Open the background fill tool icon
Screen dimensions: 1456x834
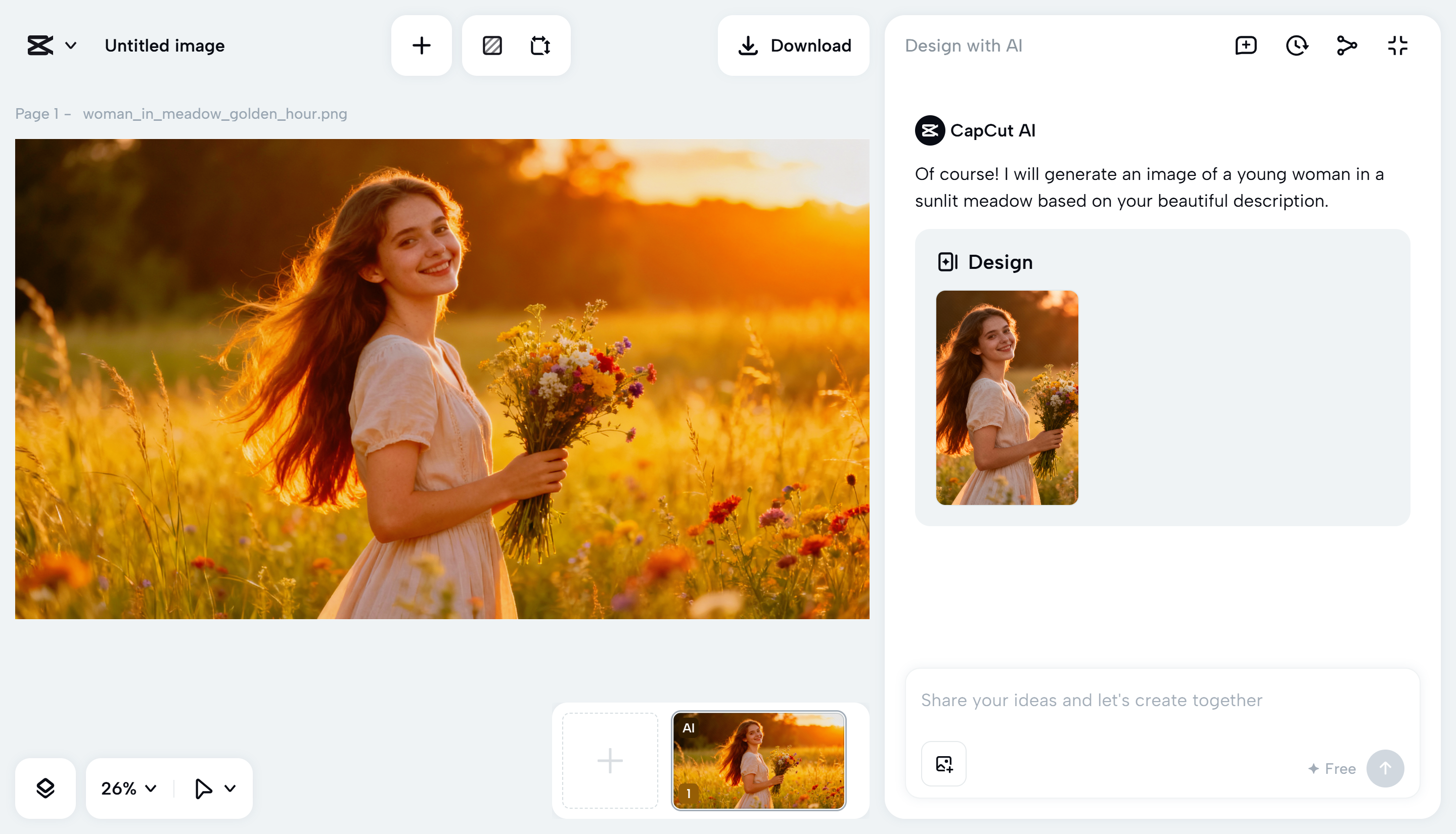coord(491,45)
